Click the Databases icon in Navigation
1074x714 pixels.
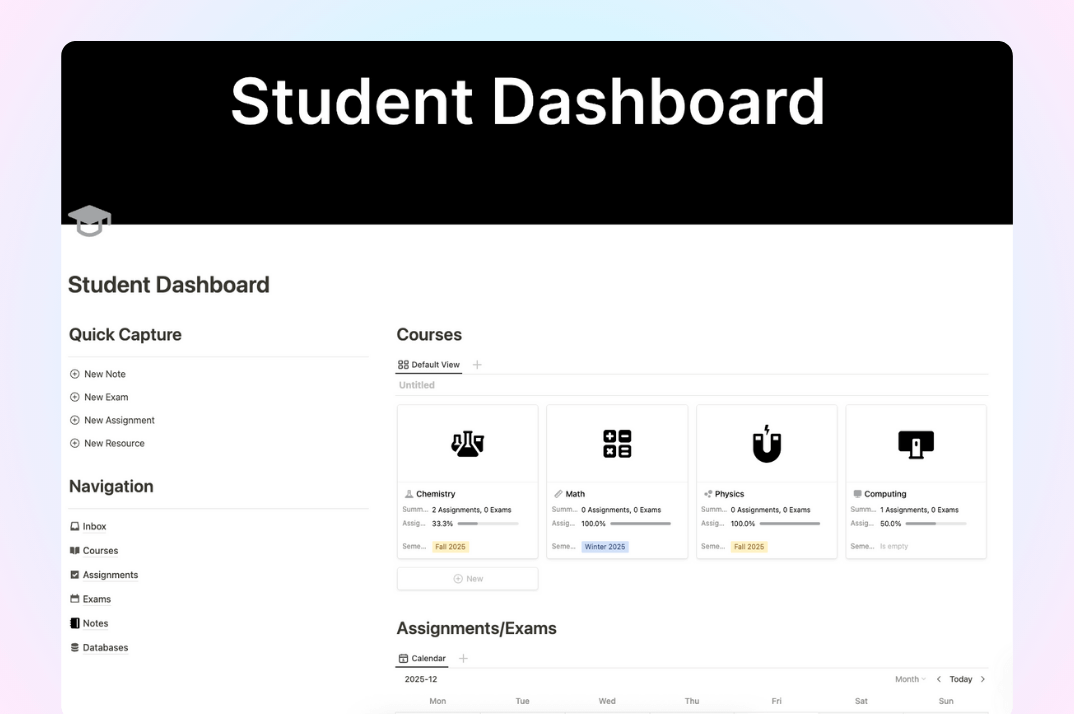point(74,647)
